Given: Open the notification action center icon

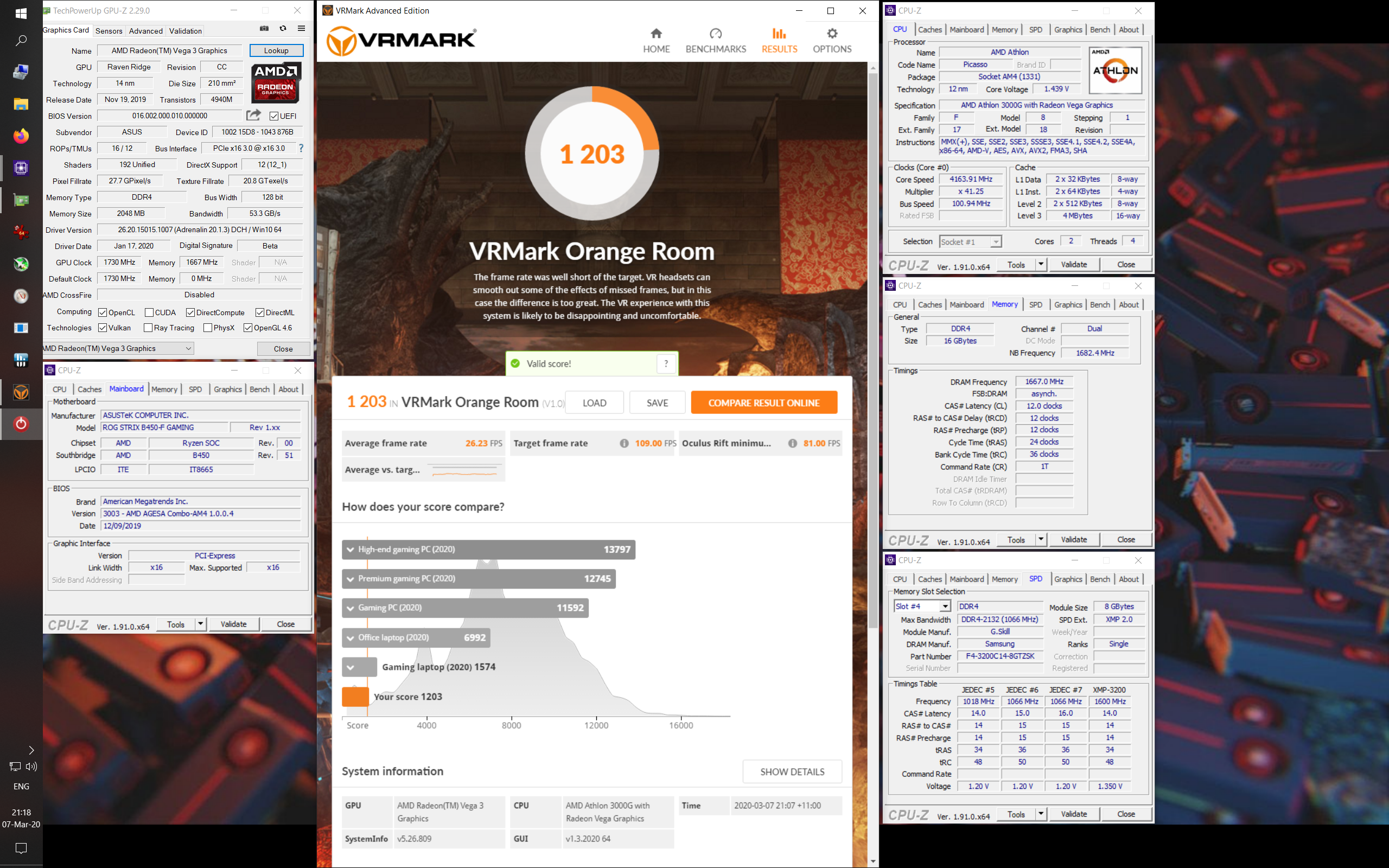Looking at the screenshot, I should point(21,848).
